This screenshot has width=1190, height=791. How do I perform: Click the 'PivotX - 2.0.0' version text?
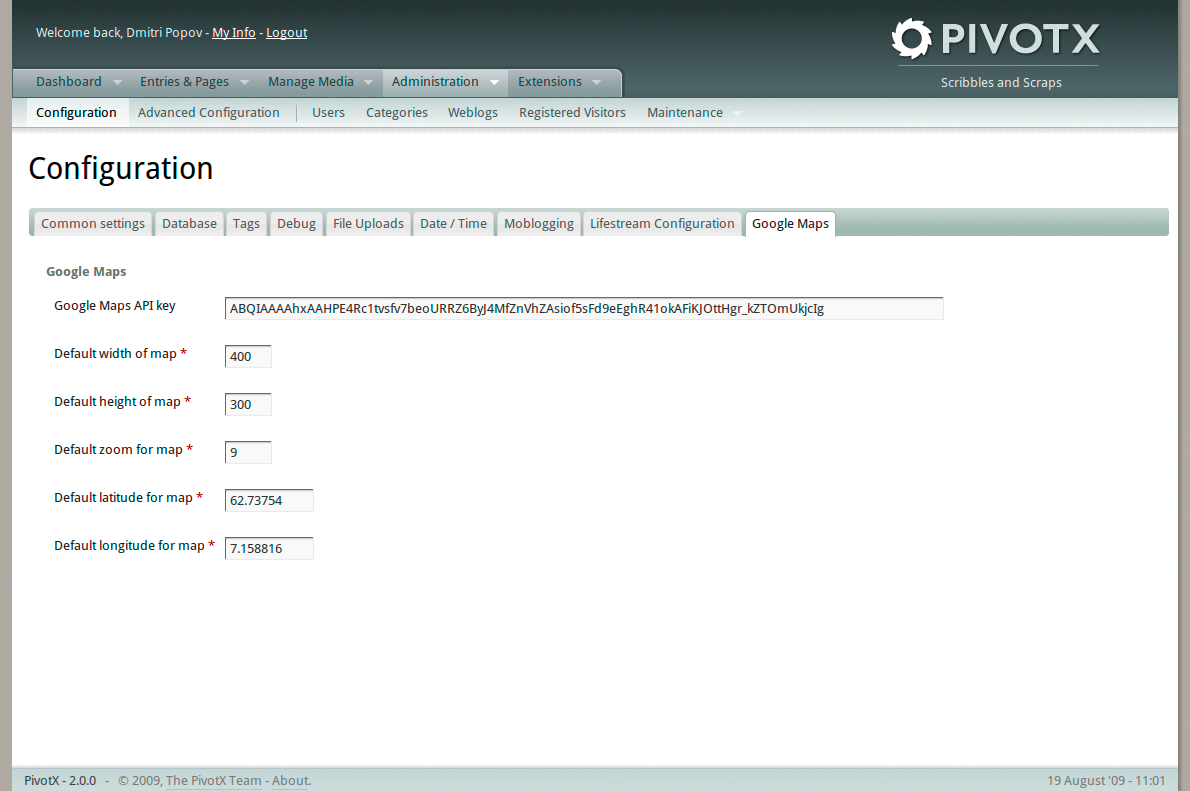coord(60,780)
